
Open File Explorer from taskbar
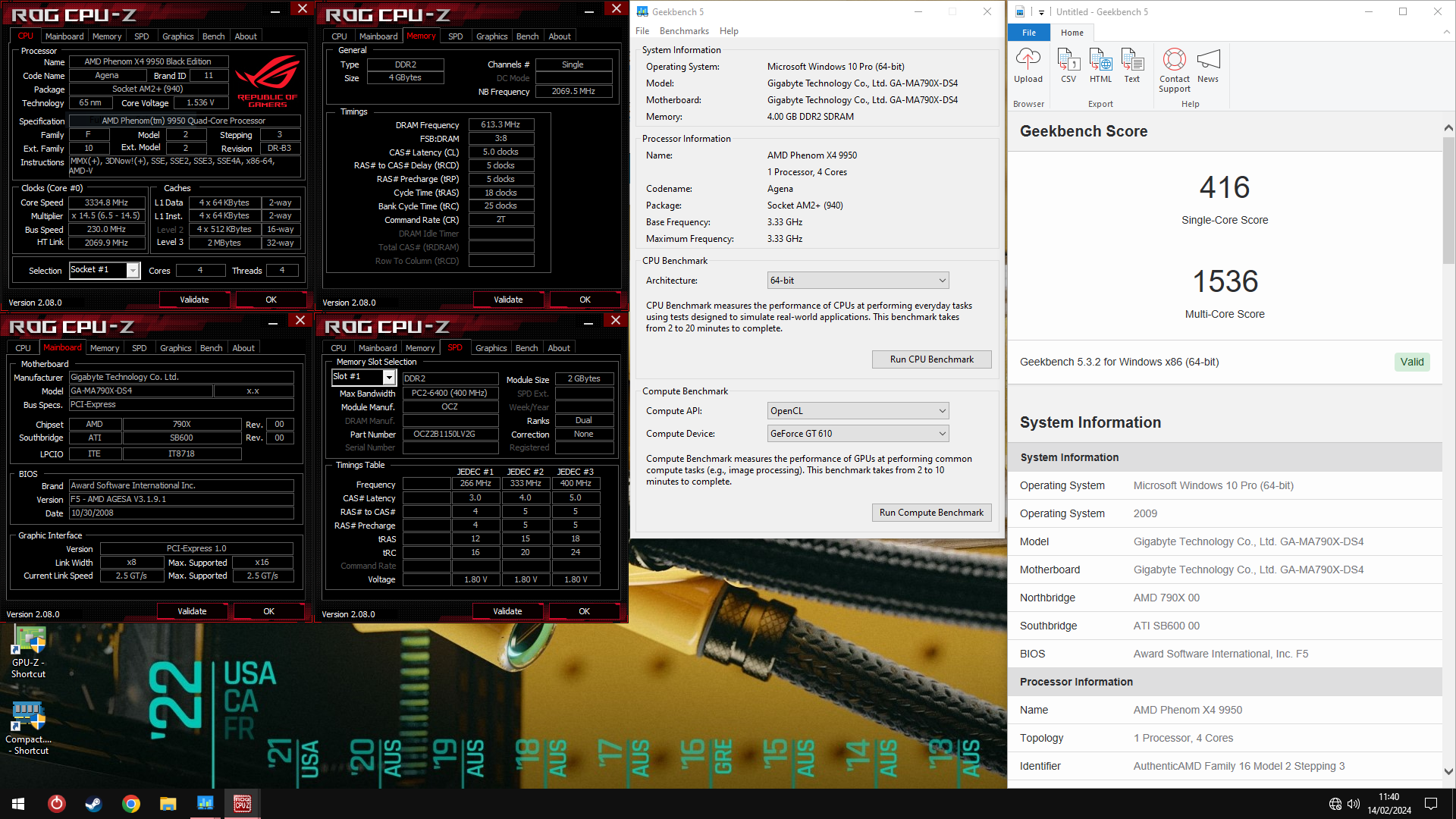coord(168,804)
